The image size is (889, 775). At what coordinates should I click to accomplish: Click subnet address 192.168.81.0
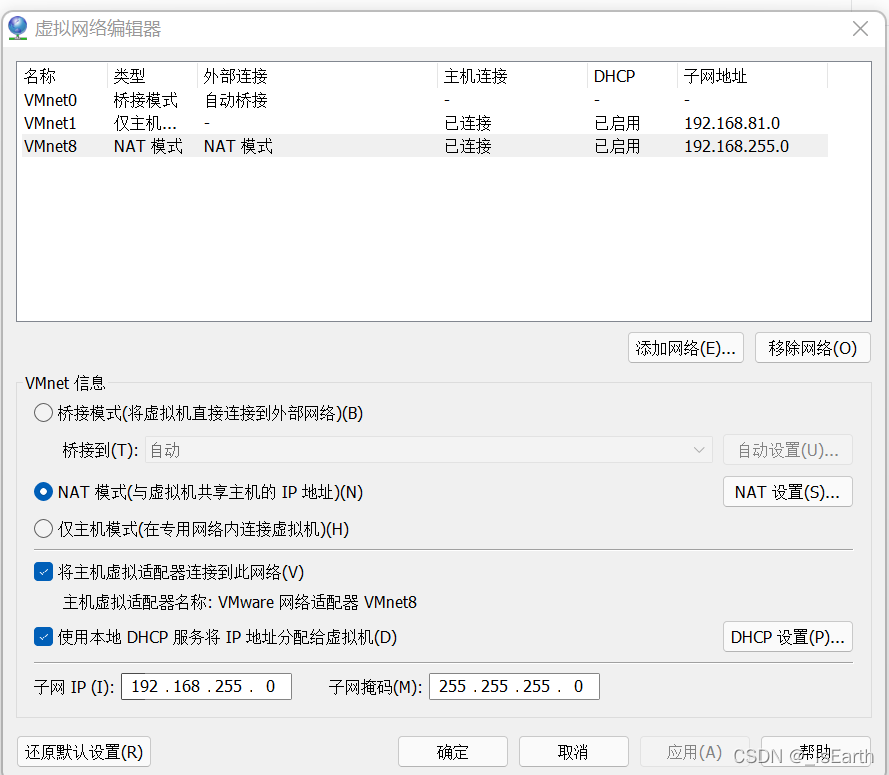tap(732, 123)
